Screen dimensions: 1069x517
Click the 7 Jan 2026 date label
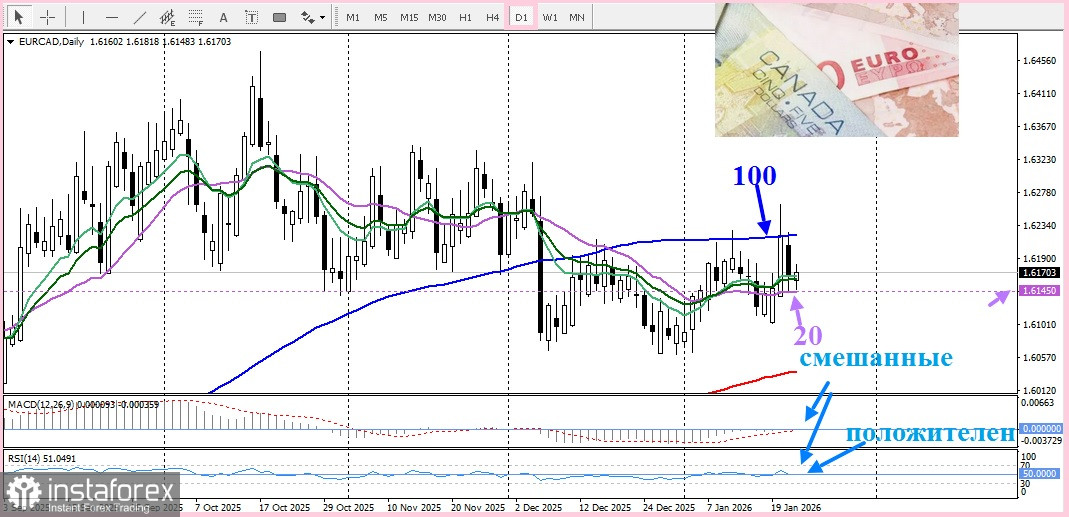tap(729, 508)
